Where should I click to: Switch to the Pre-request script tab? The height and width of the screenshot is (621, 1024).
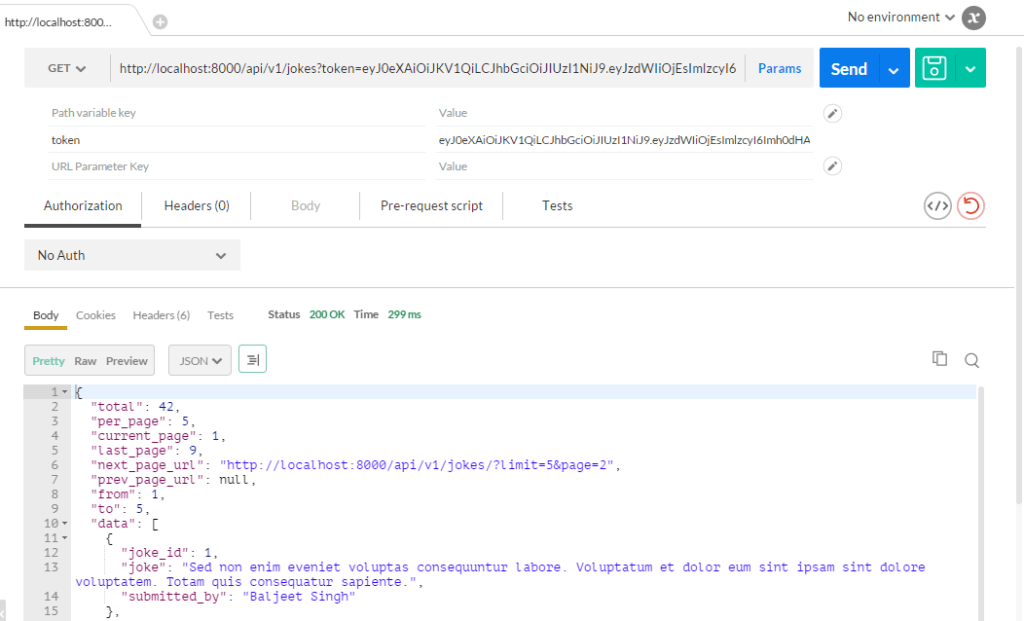pyautogui.click(x=431, y=206)
